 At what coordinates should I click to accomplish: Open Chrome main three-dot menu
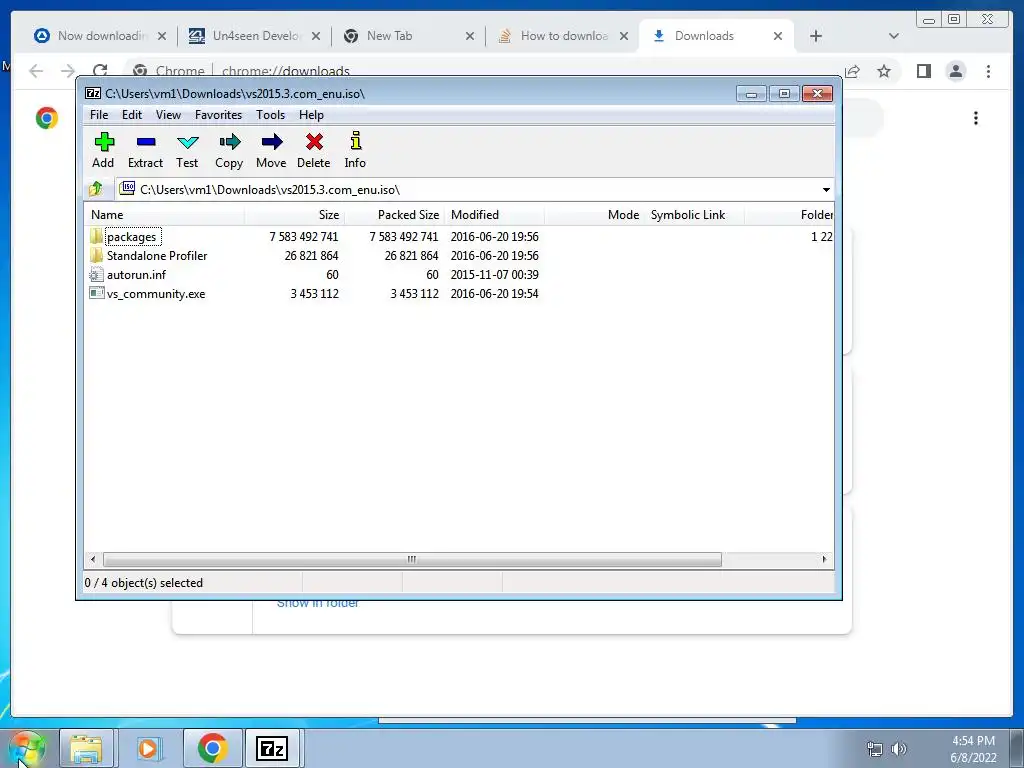point(988,71)
